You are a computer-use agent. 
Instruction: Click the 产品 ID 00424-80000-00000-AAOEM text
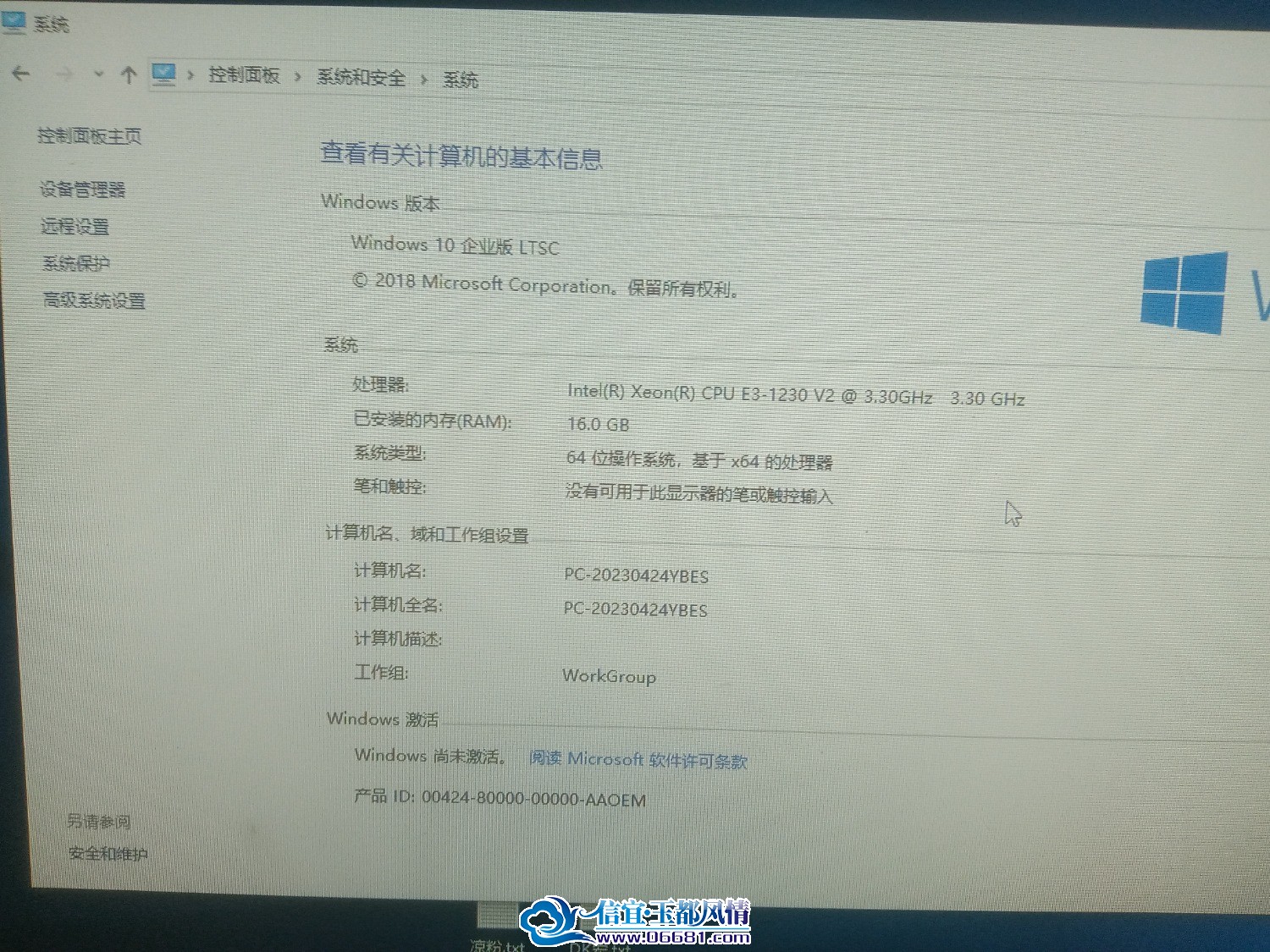500,797
